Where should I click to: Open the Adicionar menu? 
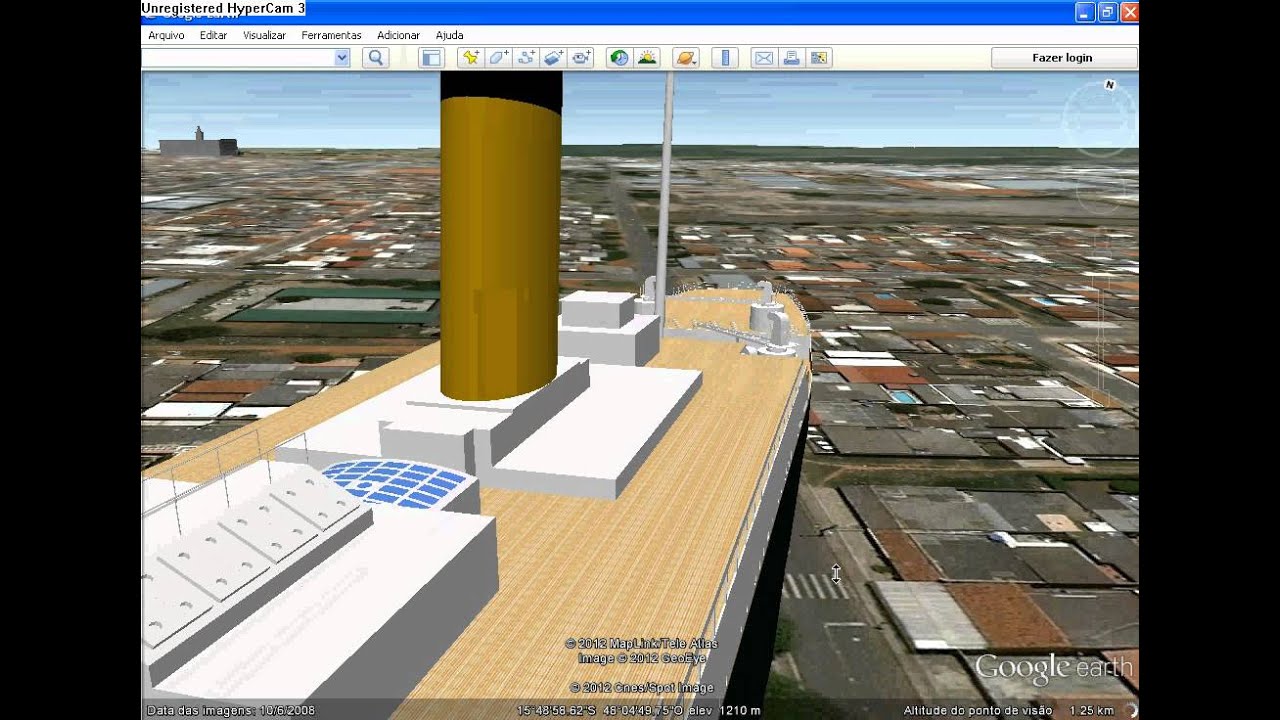coord(398,35)
